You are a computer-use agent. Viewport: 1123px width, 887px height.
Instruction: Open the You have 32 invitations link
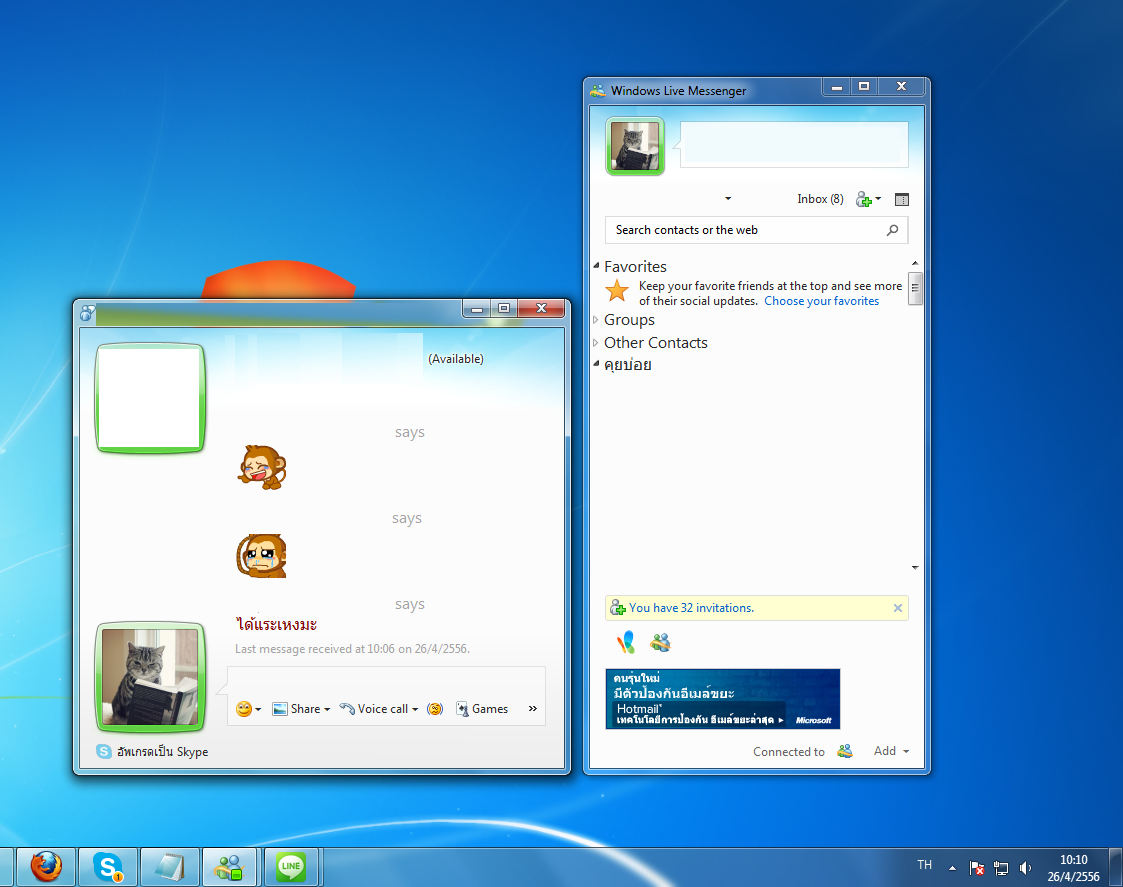click(691, 608)
